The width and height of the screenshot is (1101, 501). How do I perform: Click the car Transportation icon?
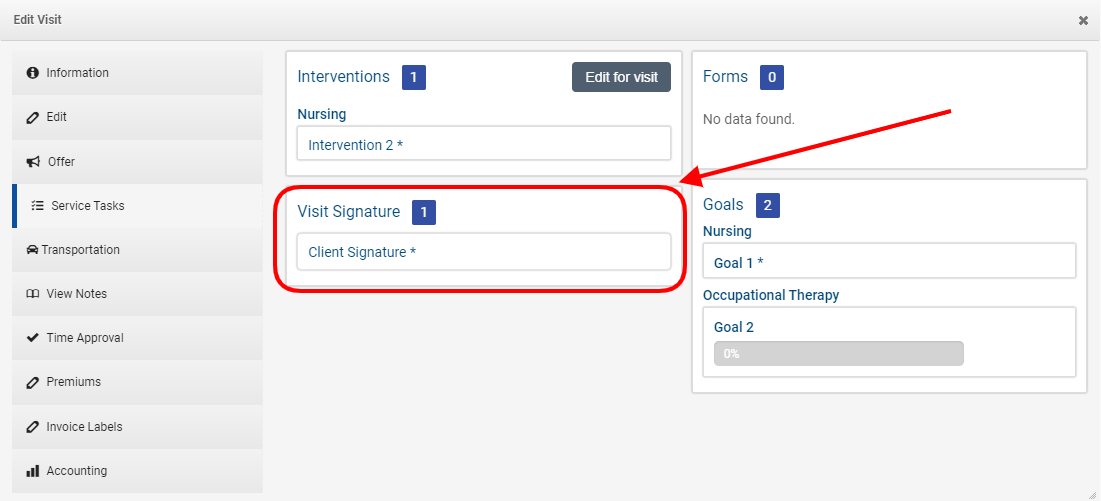(x=32, y=250)
